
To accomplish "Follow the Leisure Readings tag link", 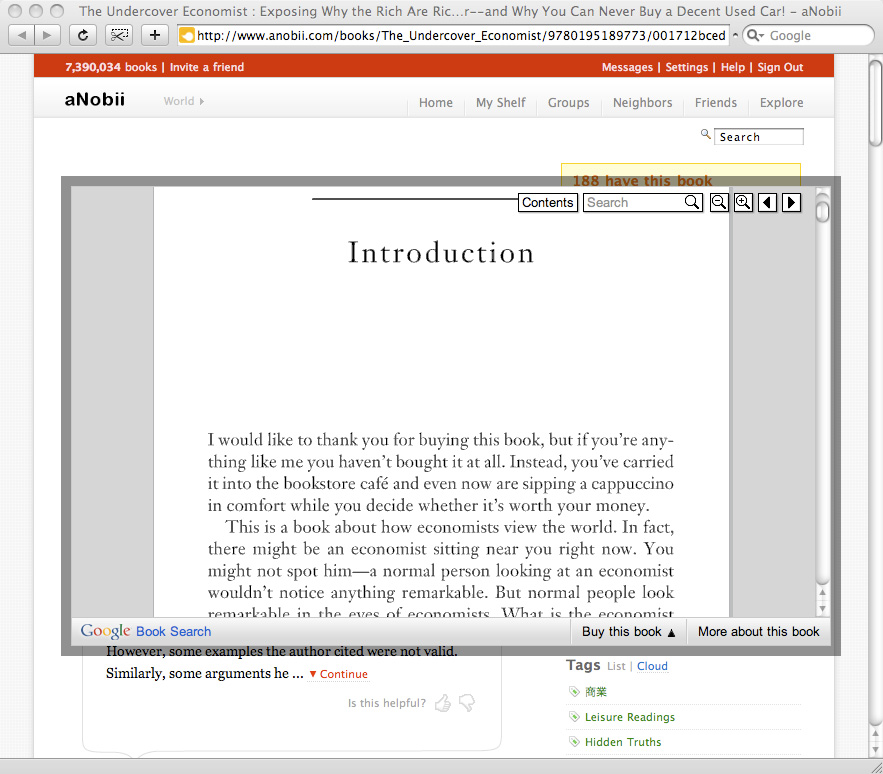I will [x=629, y=717].
